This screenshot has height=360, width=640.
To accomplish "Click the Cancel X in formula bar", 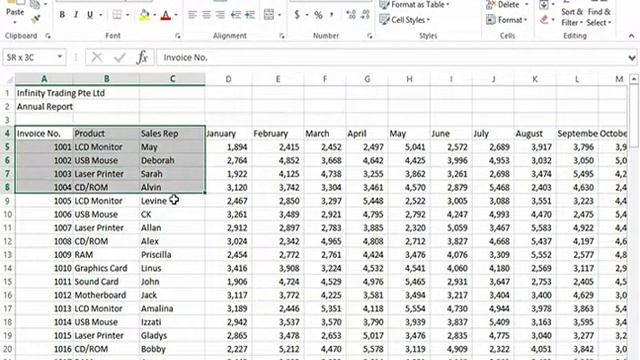I will (x=97, y=58).
